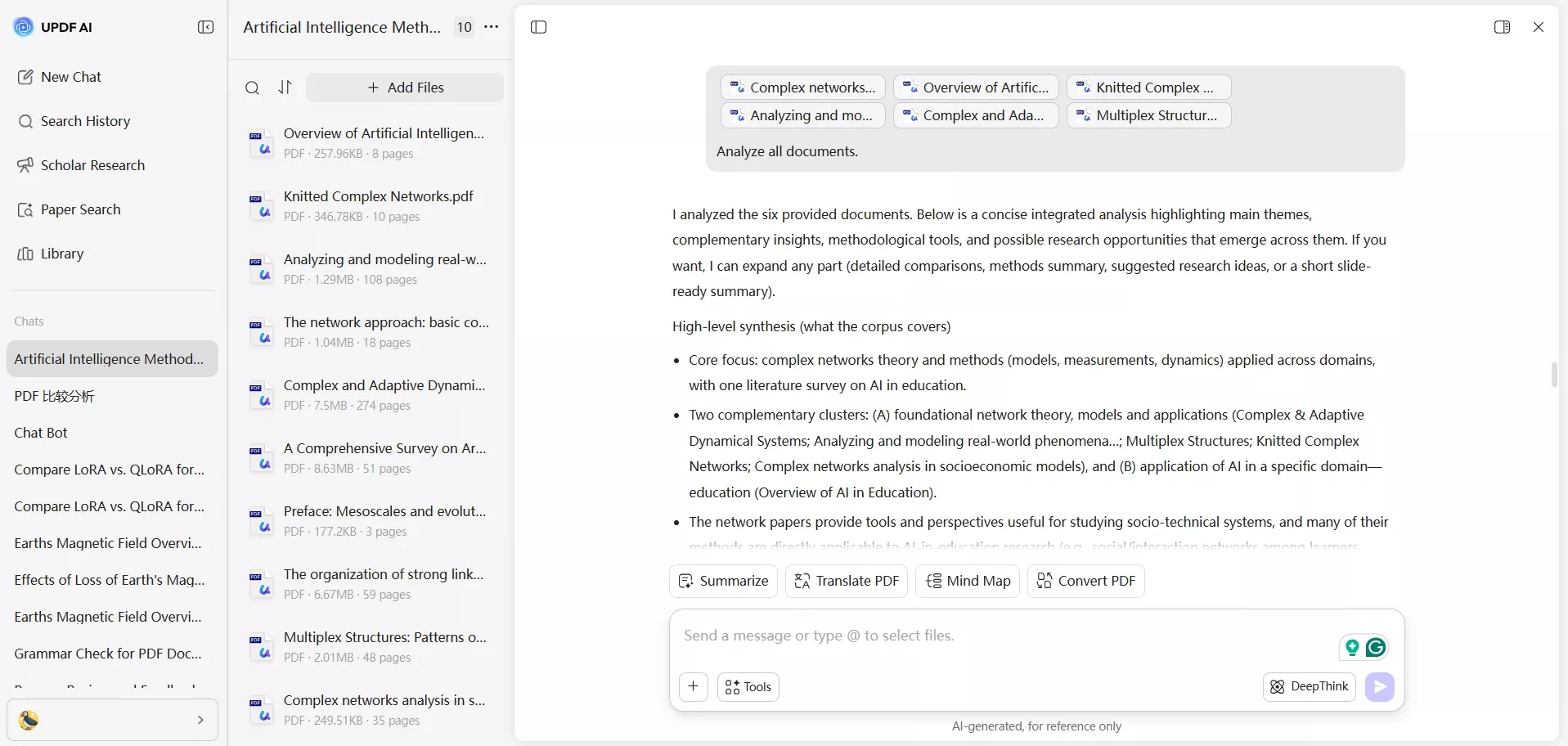Click the Add Files button
The width and height of the screenshot is (1568, 746).
click(405, 88)
